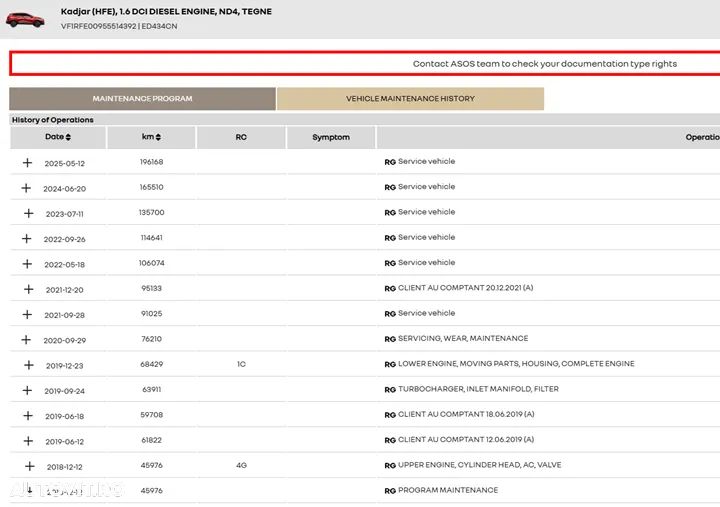Expand the 2025-05-12 operation row
720x507 pixels.
[28, 163]
